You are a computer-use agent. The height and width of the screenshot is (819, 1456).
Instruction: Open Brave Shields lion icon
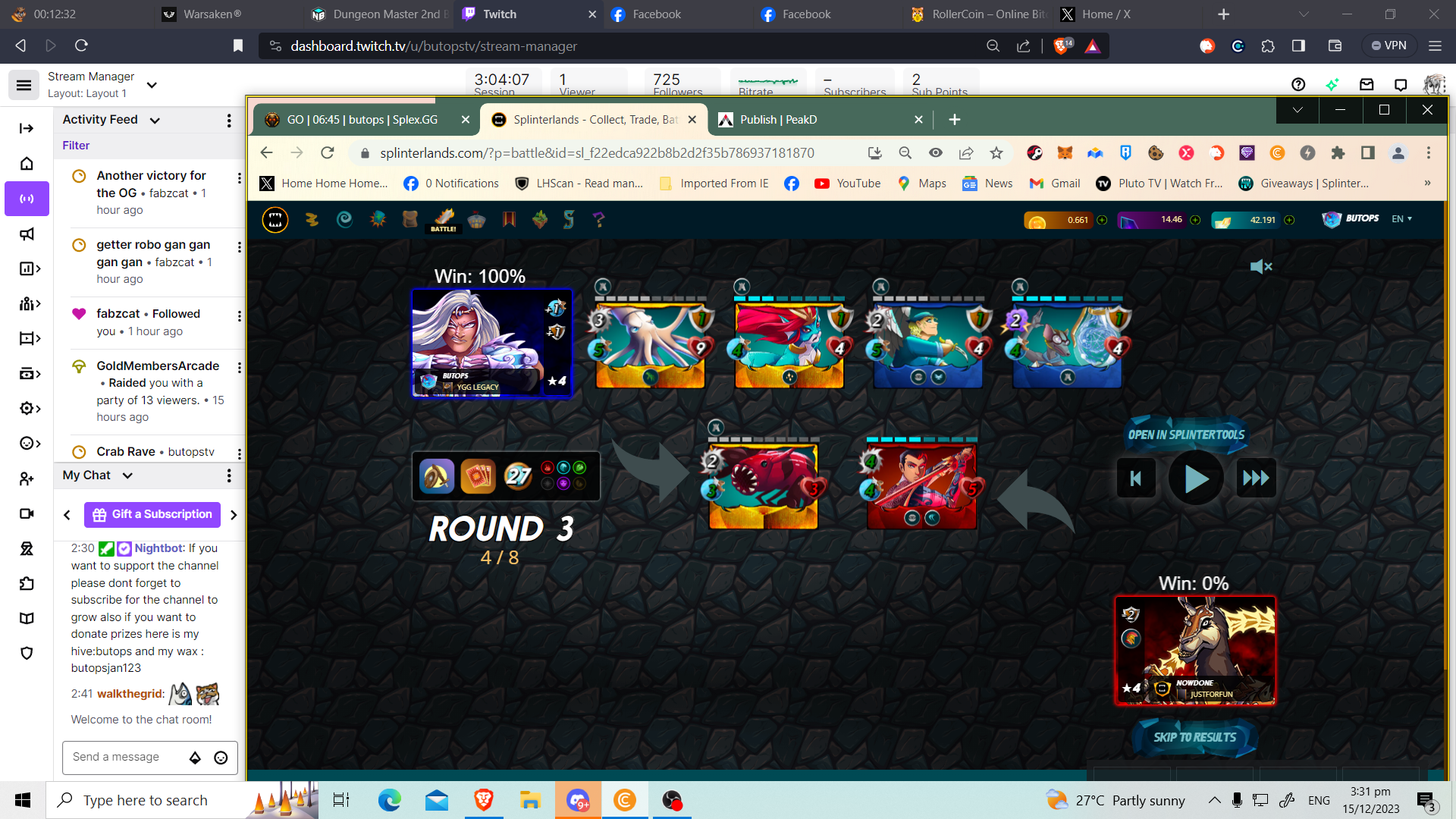point(1061,45)
